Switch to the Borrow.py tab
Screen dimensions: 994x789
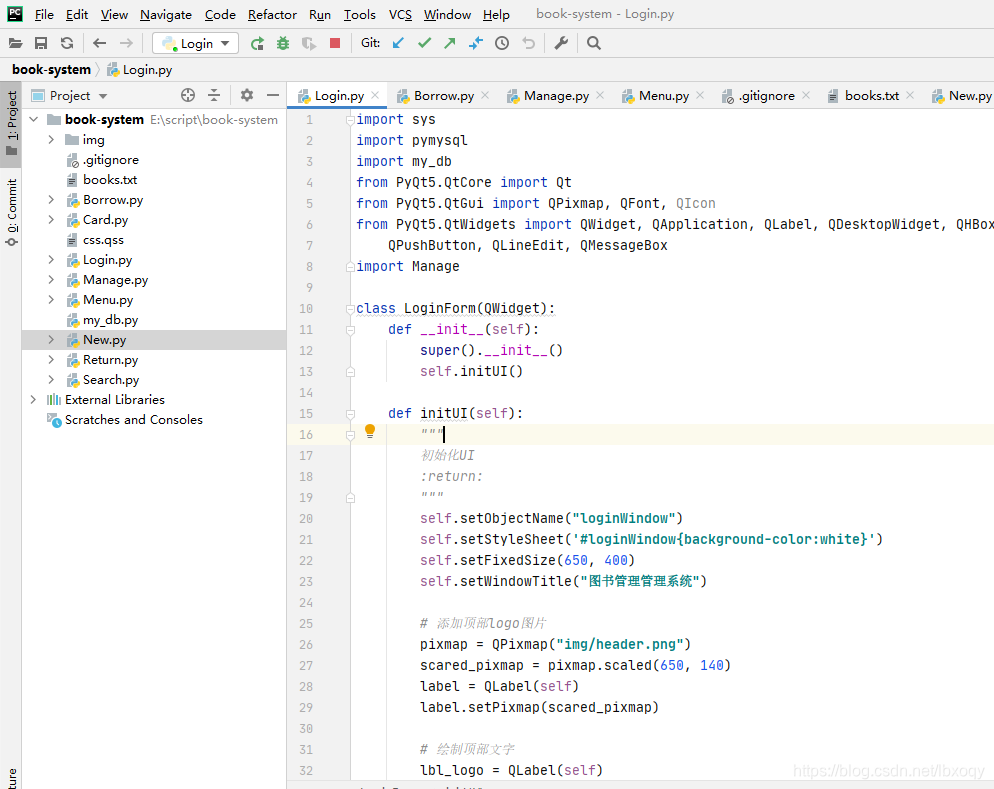(x=444, y=96)
